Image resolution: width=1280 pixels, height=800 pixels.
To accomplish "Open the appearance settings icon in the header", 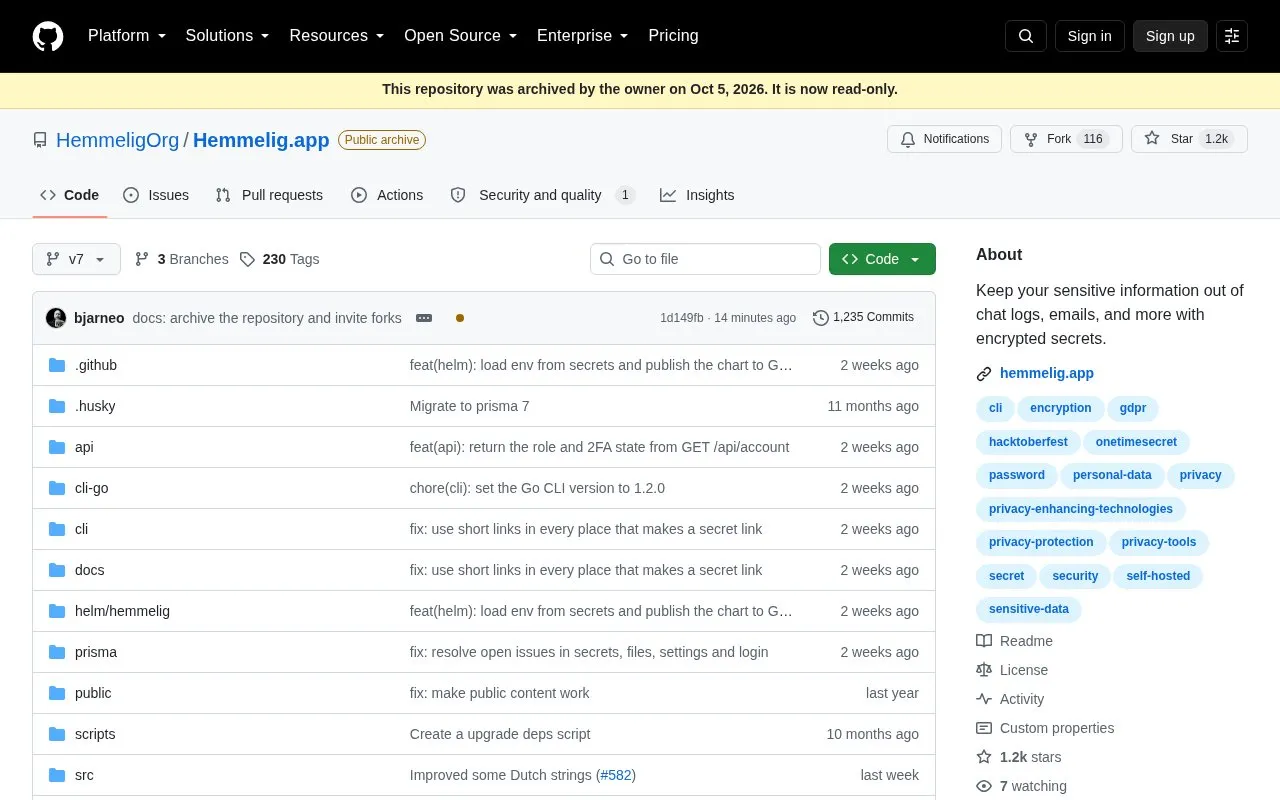I will pyautogui.click(x=1232, y=36).
